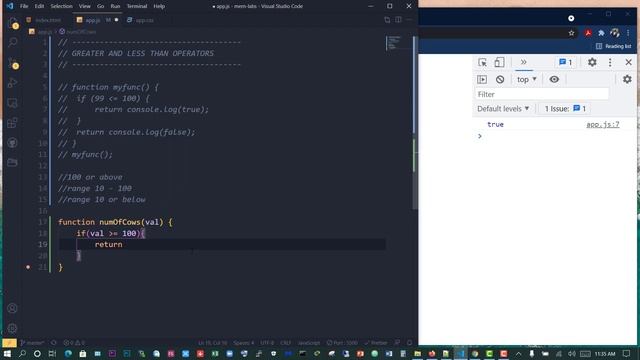Viewport: 640px width, 360px height.
Task: Open the Extensions view
Action: coord(13,123)
